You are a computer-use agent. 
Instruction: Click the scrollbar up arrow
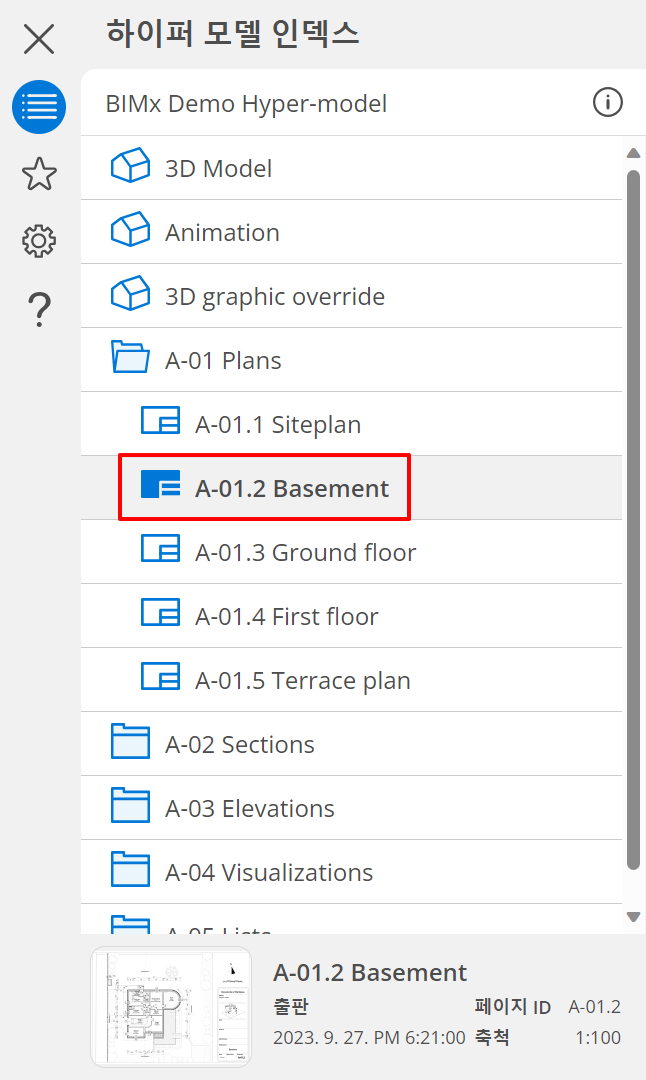coord(632,154)
